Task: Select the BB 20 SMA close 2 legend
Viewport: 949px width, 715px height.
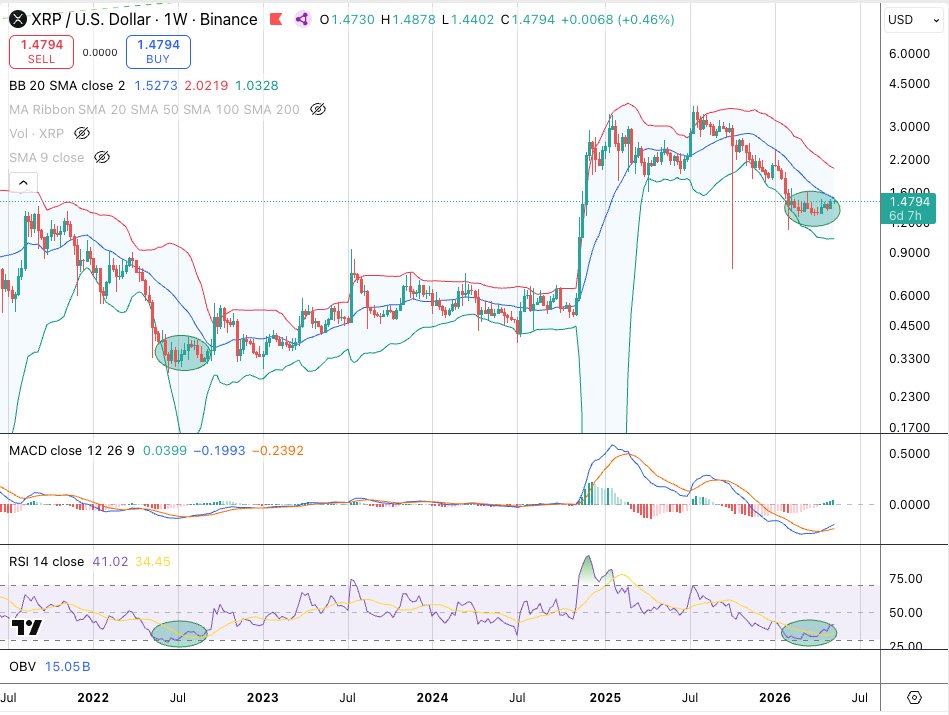Action: coord(67,85)
